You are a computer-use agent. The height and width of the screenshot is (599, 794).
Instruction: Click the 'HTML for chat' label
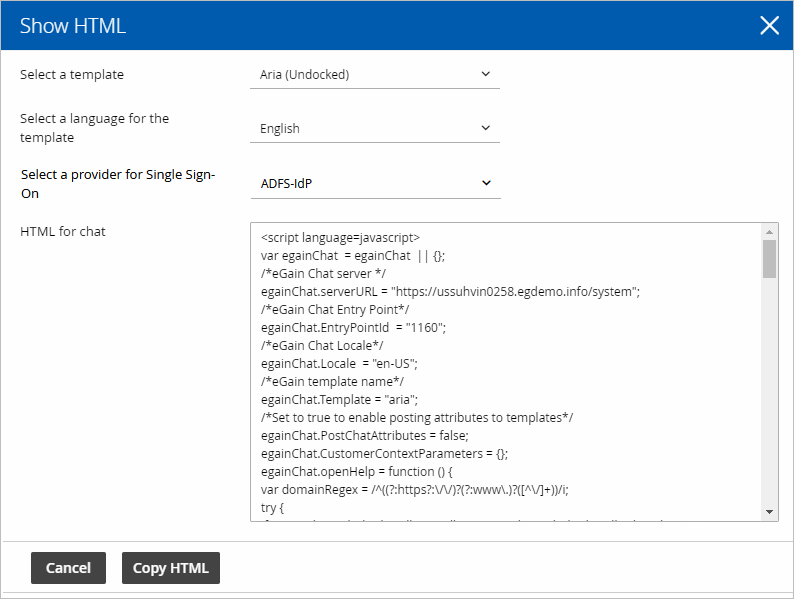(x=63, y=231)
